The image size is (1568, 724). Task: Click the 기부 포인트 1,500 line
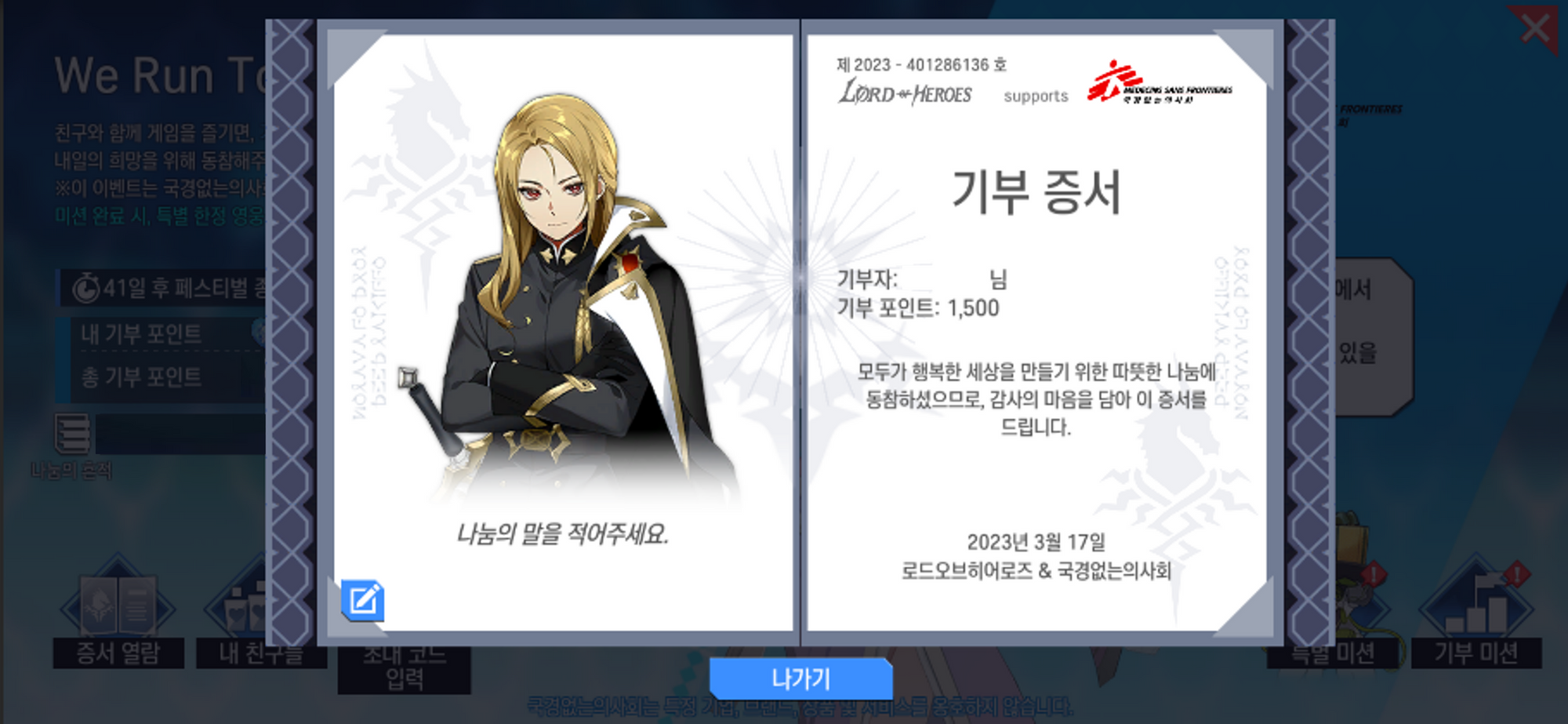click(x=918, y=307)
